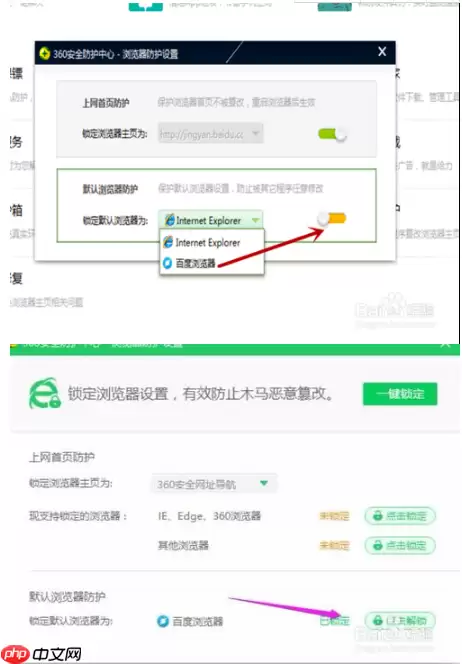
Task: Click the 上网首页防护 heading in top dialog
Action: [106, 103]
